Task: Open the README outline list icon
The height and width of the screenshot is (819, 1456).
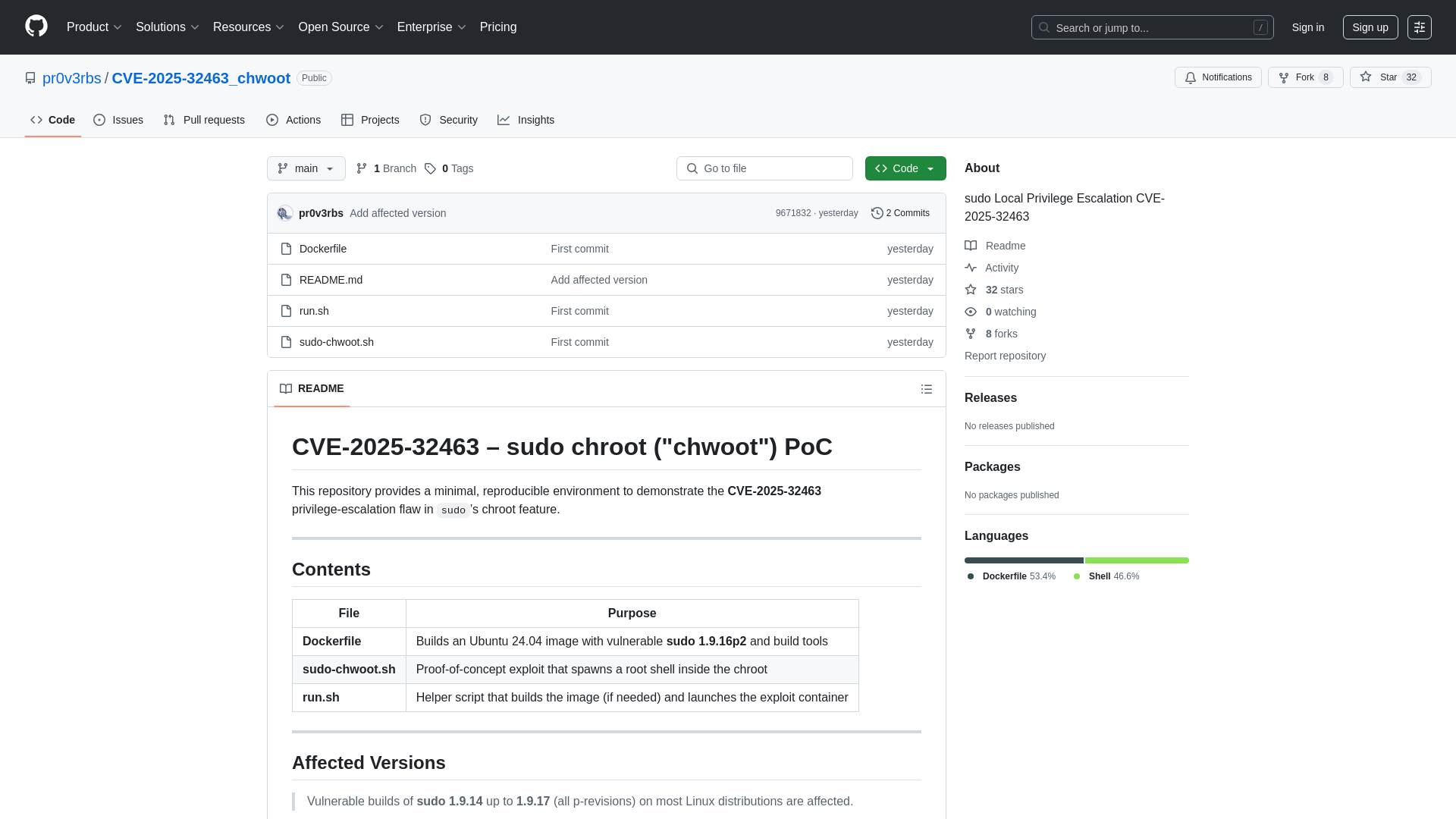Action: click(927, 389)
